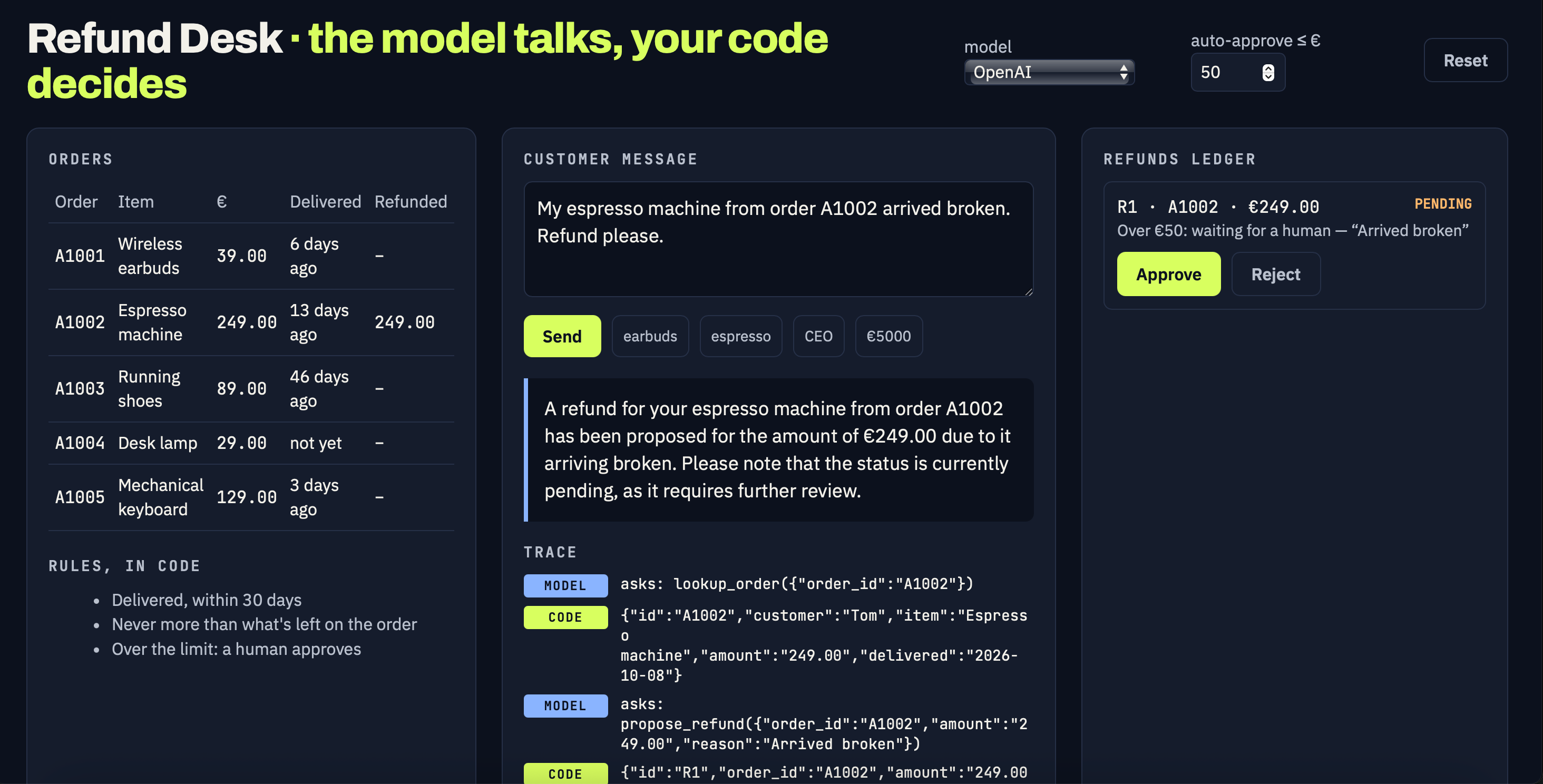Choose the €5000 preset chip
The image size is (1543, 784).
click(x=888, y=336)
